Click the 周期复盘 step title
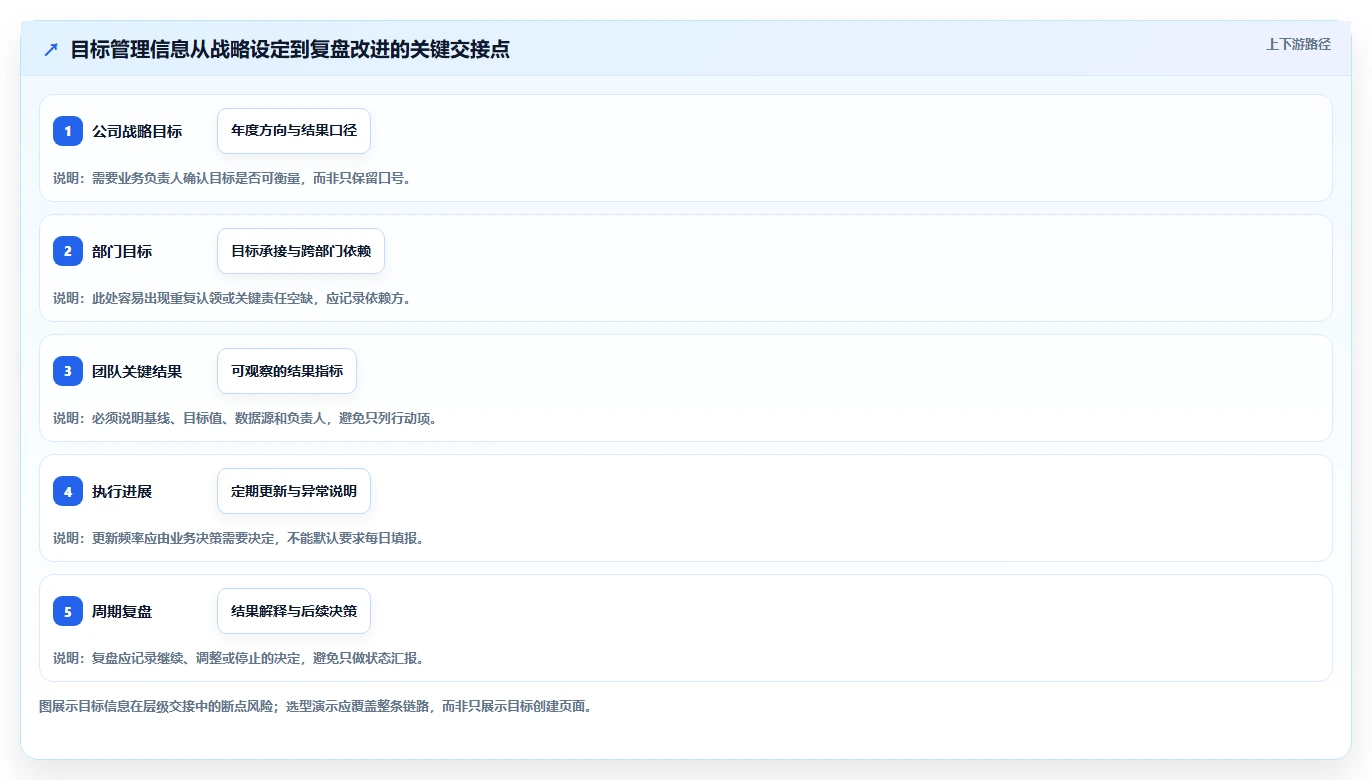 point(122,611)
